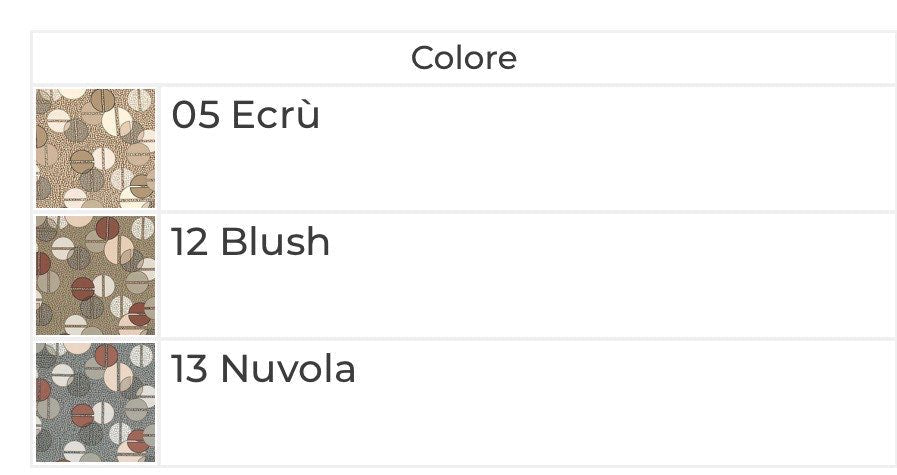
Task: Click the word Nuvola
Action: (288, 369)
